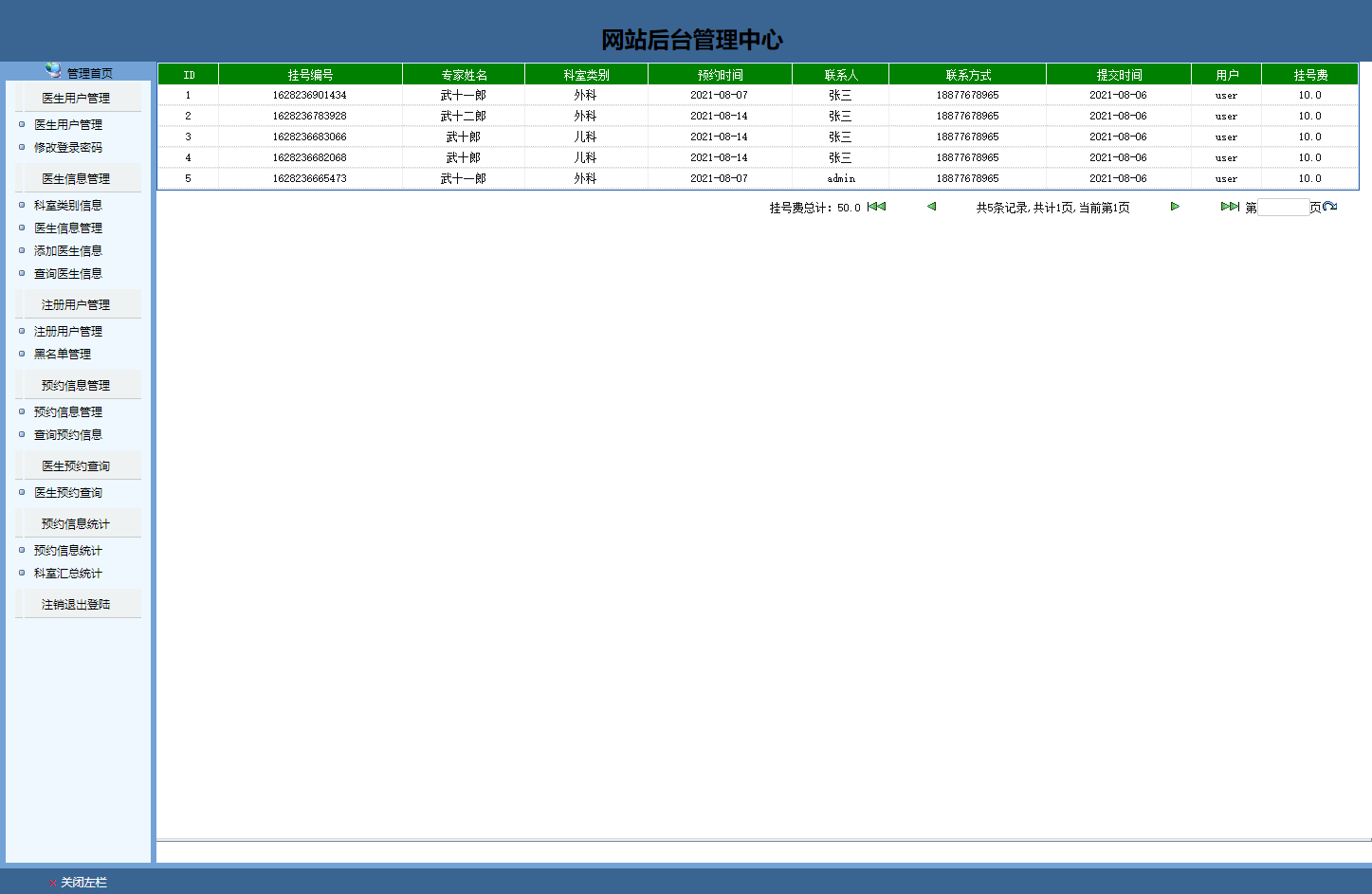Open 预约信息统计 submenu link
The image size is (1372, 894).
[x=68, y=550]
